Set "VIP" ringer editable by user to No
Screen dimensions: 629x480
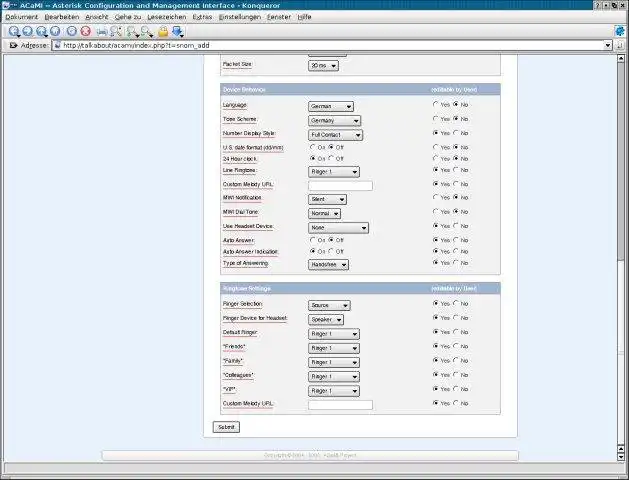click(x=456, y=389)
